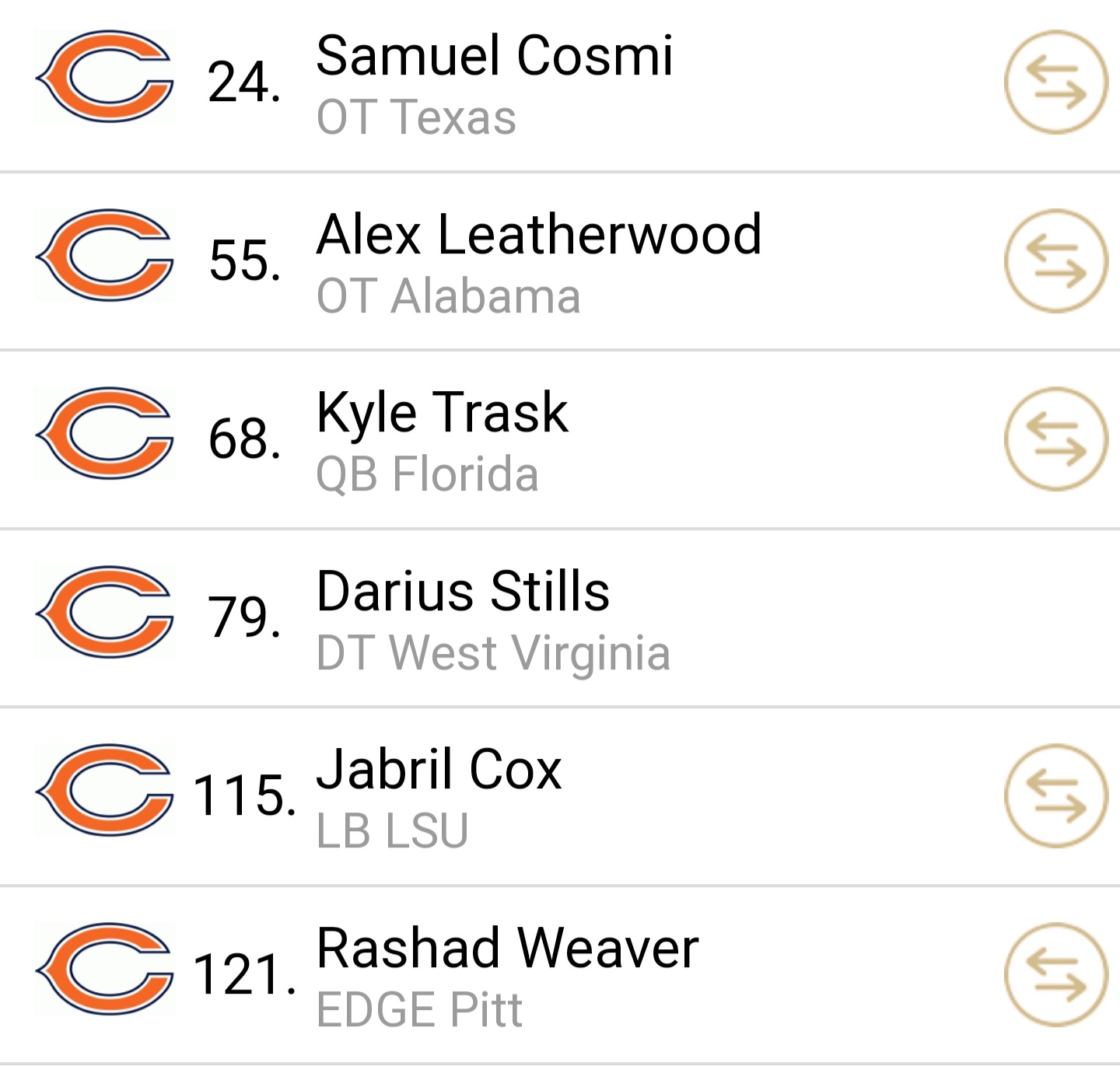Click the DT West Virginia subtitle
Image resolution: width=1120 pixels, height=1066 pixels.
pyautogui.click(x=493, y=653)
